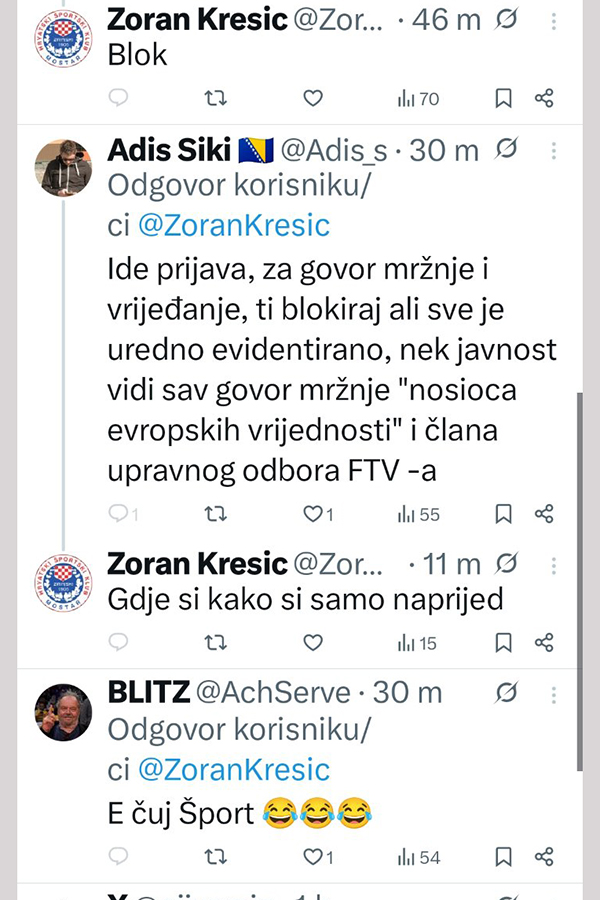Image resolution: width=600 pixels, height=900 pixels.
Task: Bookmark the "Blok" tweet
Action: click(x=504, y=98)
